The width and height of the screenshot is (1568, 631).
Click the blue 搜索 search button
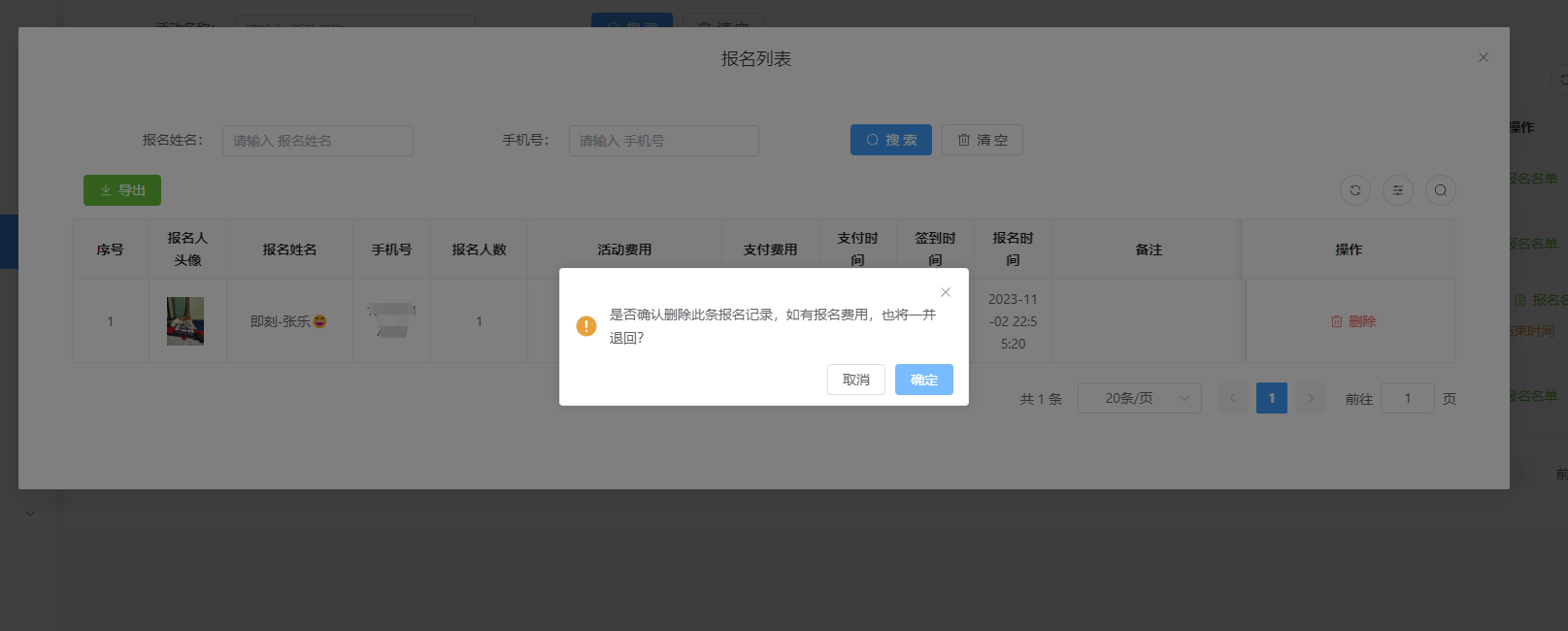click(x=890, y=140)
